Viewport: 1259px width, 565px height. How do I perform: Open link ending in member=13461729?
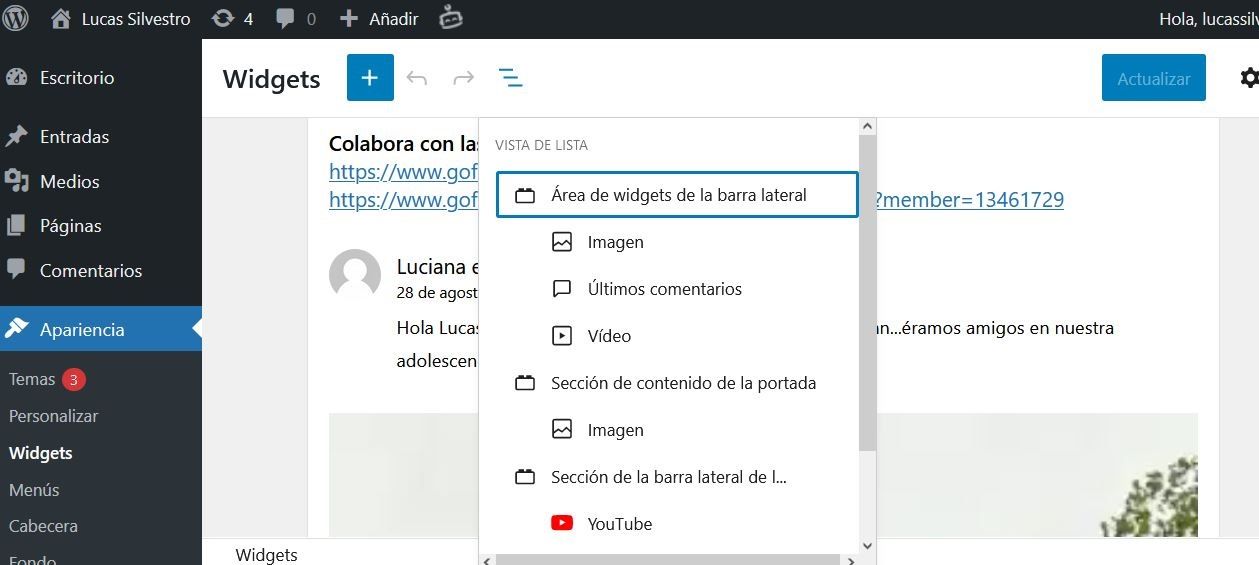click(969, 199)
